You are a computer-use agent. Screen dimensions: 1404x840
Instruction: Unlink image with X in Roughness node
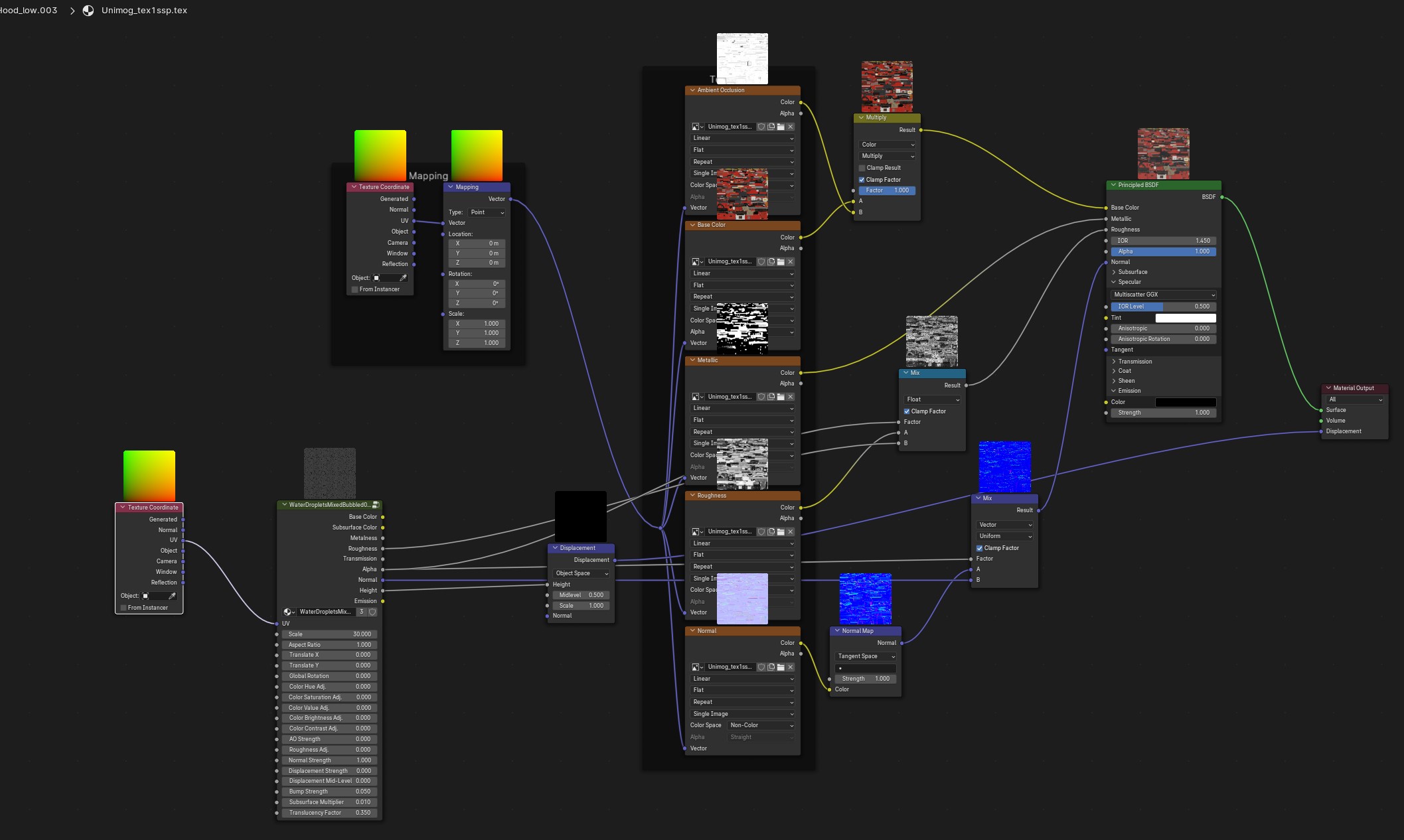click(791, 532)
